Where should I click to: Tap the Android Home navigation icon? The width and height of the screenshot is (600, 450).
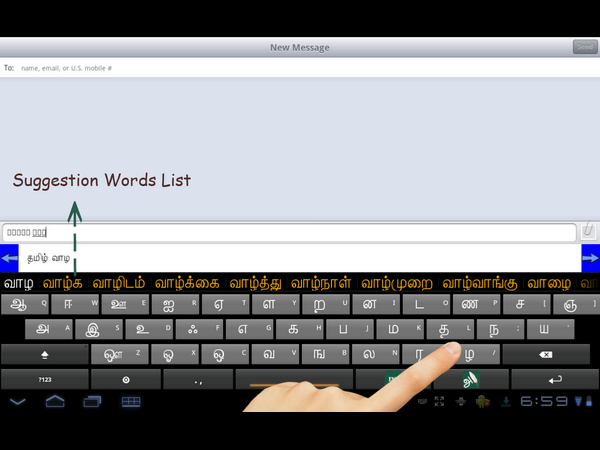click(x=55, y=402)
